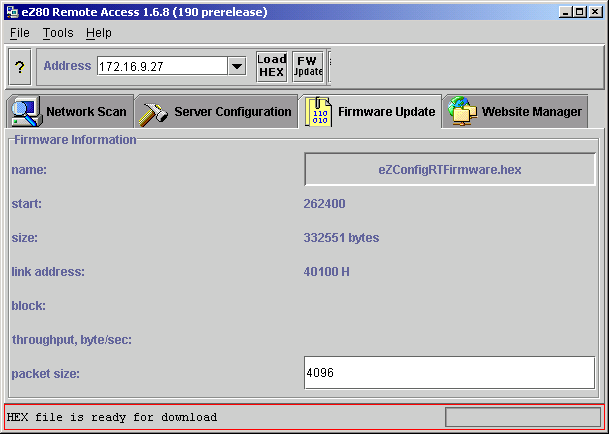Screen dimensions: 609x434
Task: Click the progress bar in status bar
Action: pyautogui.click(x=523, y=417)
